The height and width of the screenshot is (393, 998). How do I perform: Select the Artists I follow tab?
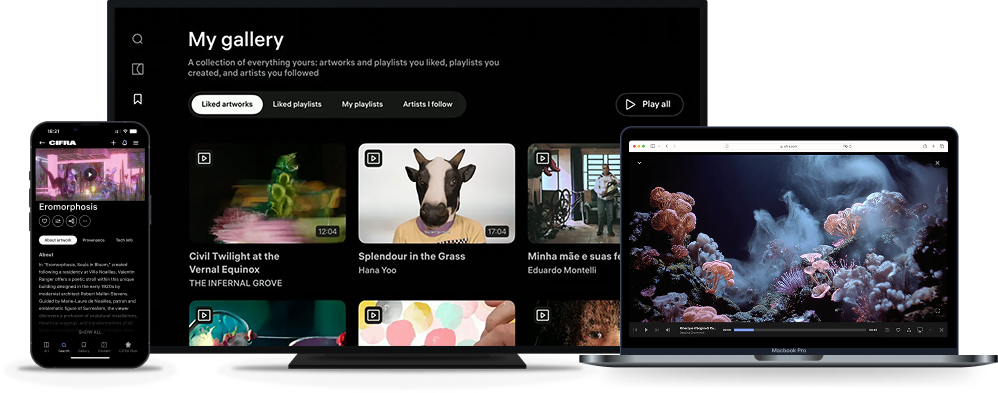(x=428, y=104)
